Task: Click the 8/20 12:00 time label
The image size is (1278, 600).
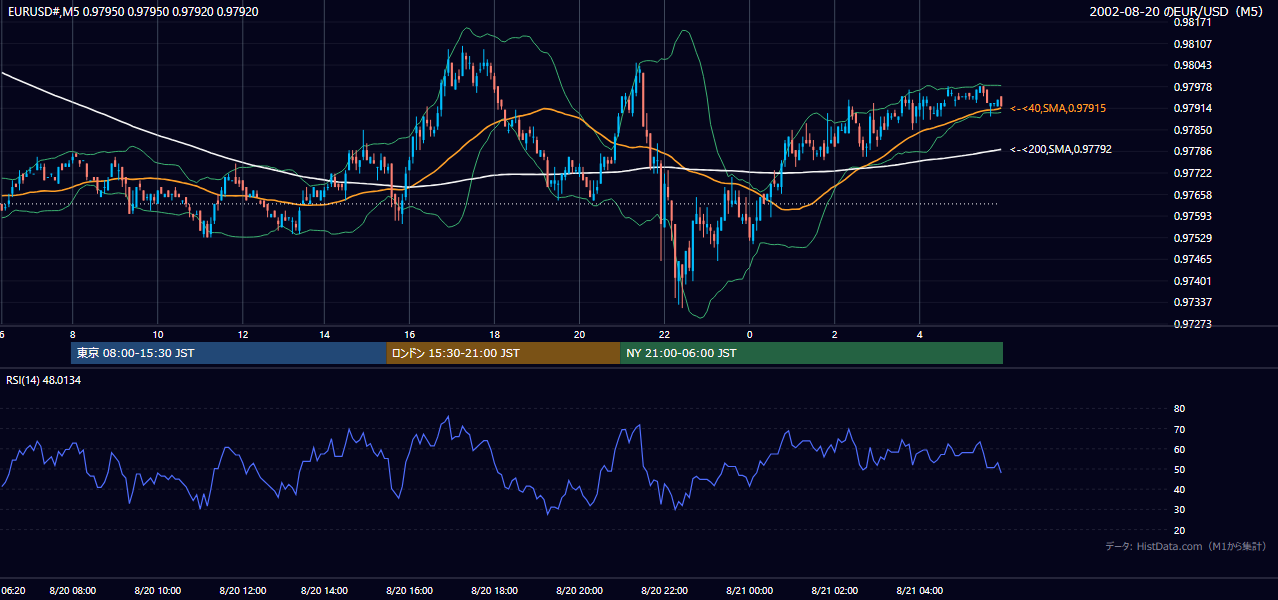Action: 243,590
